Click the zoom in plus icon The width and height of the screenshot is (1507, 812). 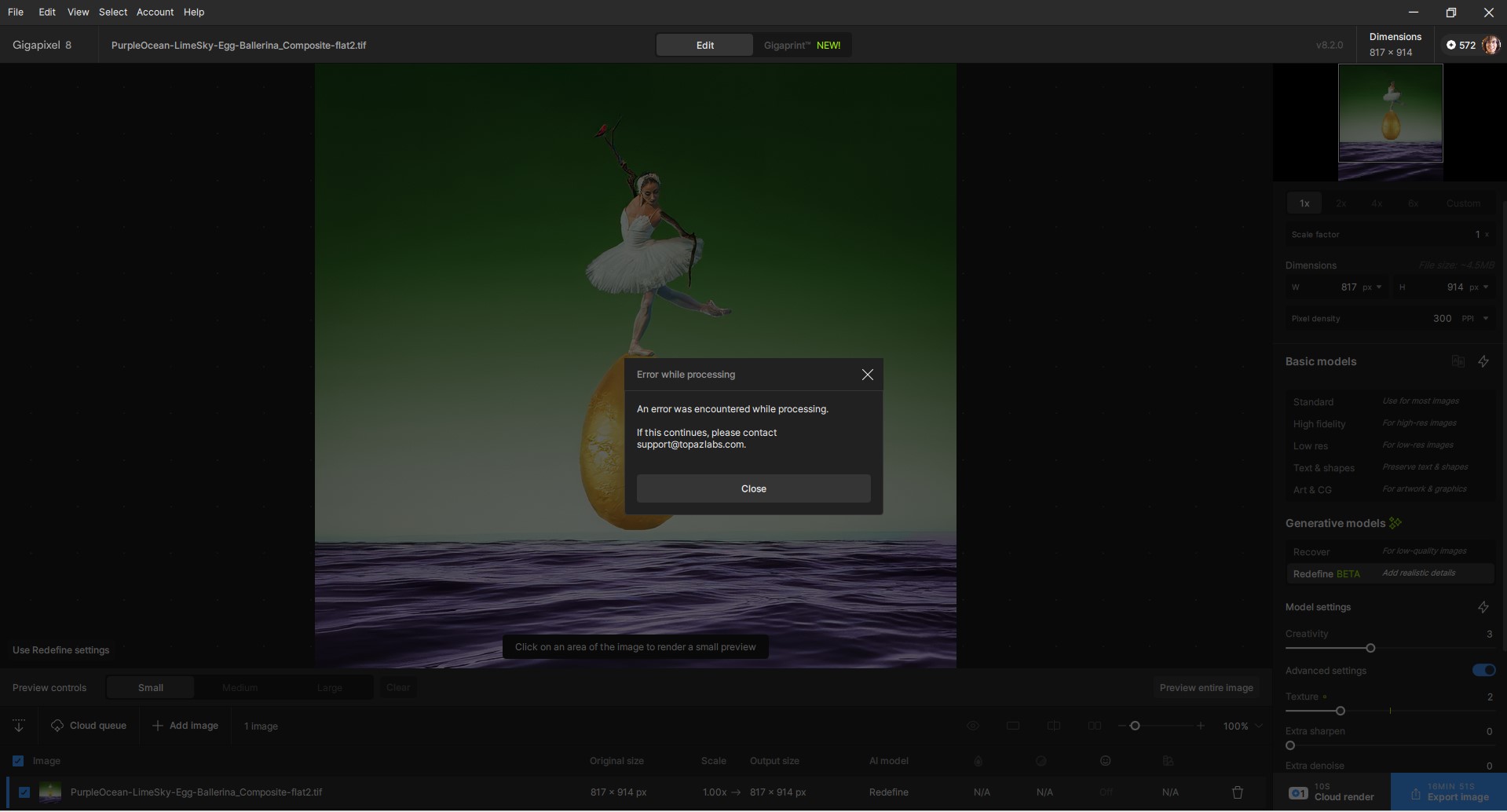click(x=1201, y=726)
